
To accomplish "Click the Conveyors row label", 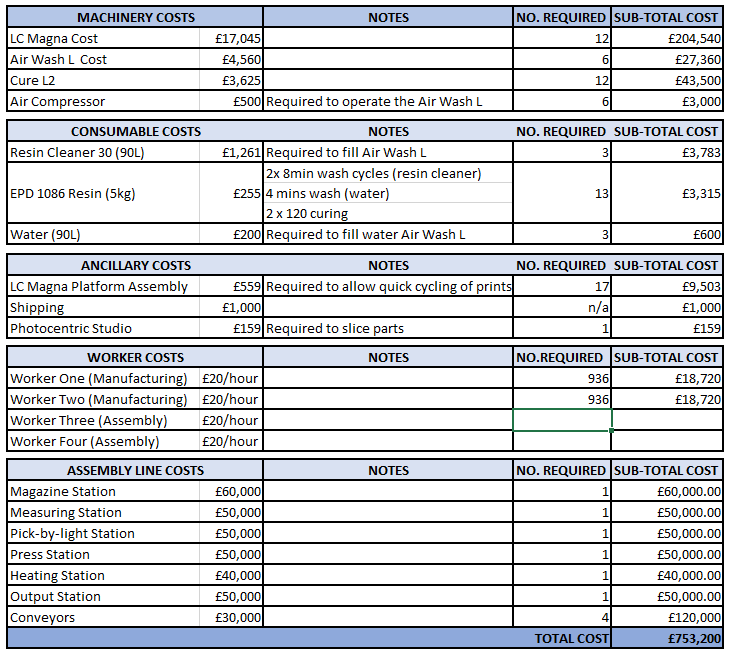I will [x=104, y=617].
